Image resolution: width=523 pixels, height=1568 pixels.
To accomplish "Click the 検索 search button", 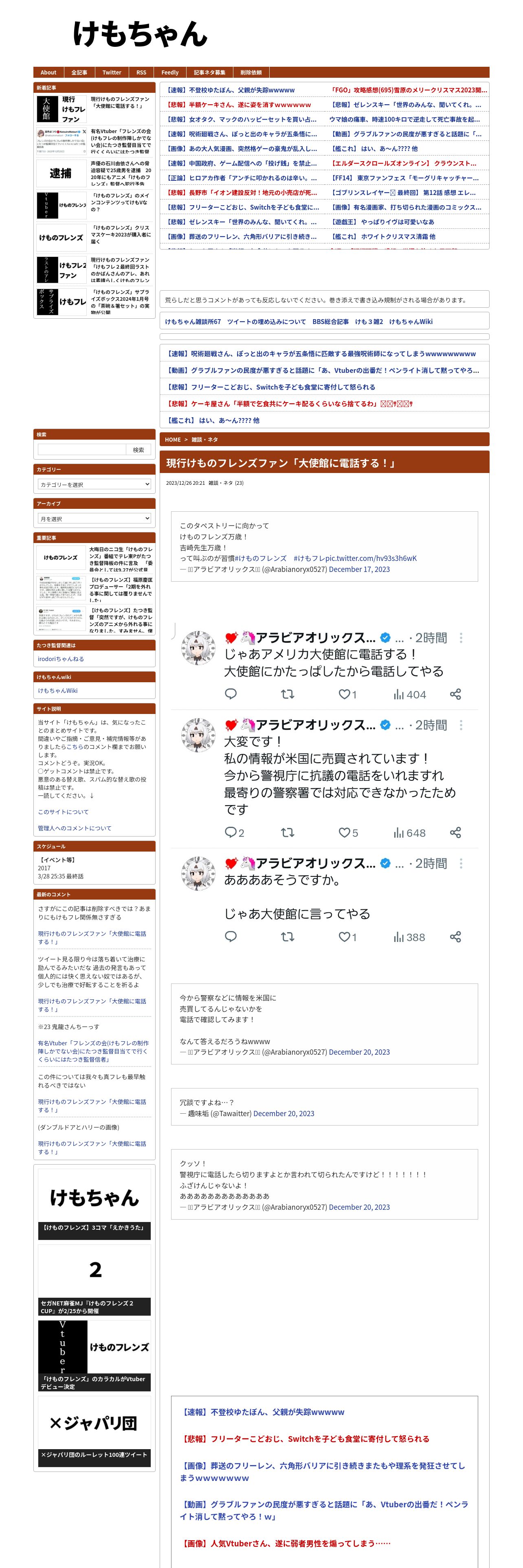I will [139, 450].
